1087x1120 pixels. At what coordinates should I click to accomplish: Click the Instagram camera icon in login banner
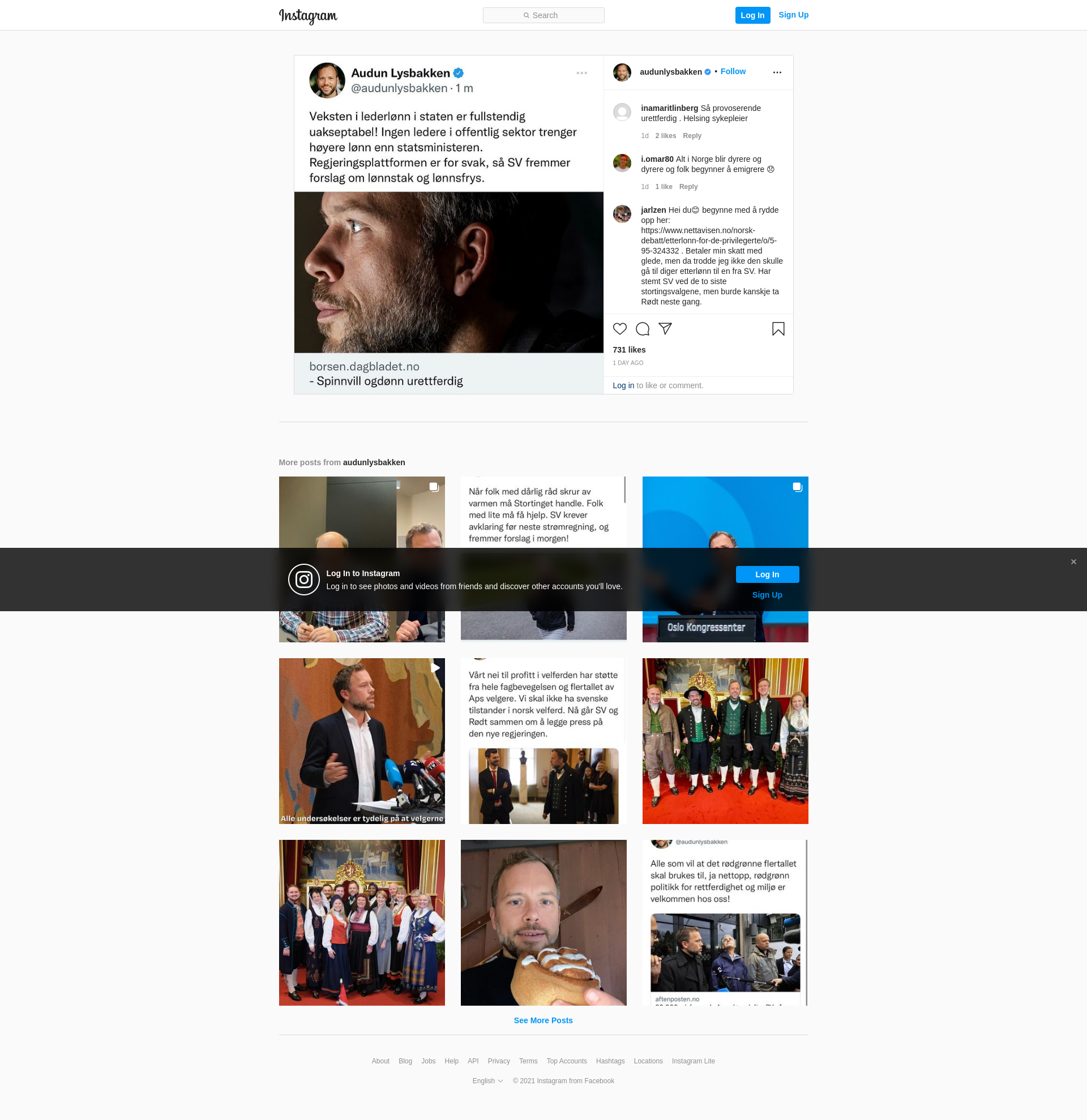[303, 580]
